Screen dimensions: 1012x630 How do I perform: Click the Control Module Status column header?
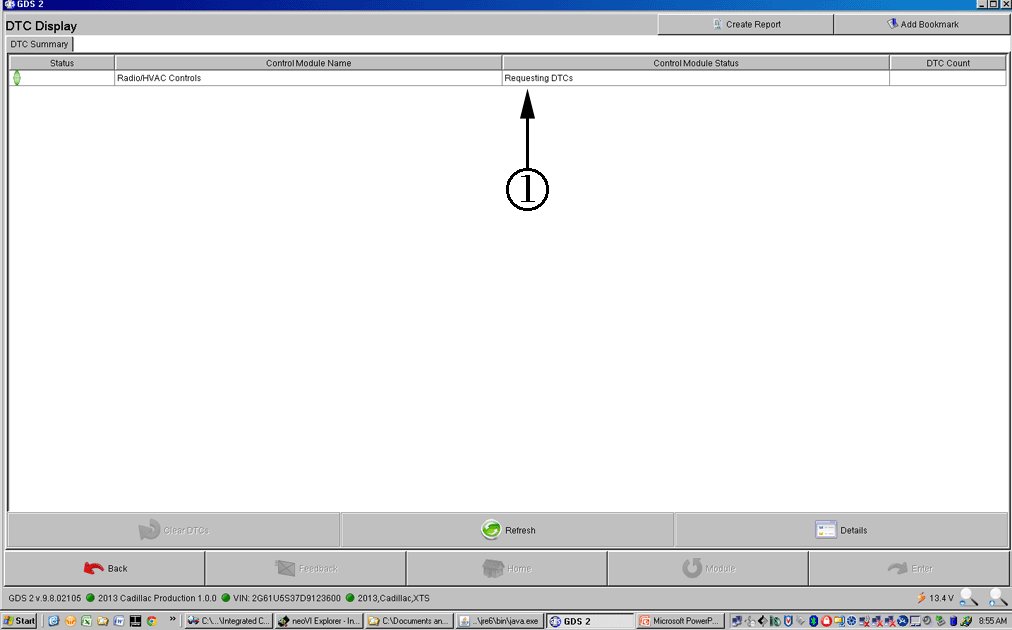click(x=695, y=63)
